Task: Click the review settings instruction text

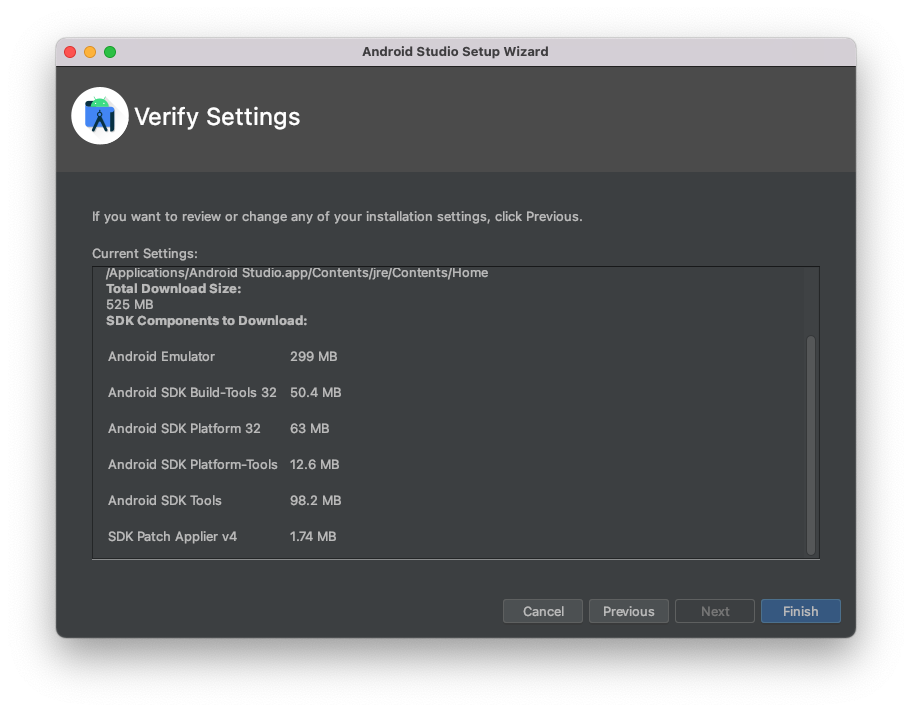Action: (337, 216)
